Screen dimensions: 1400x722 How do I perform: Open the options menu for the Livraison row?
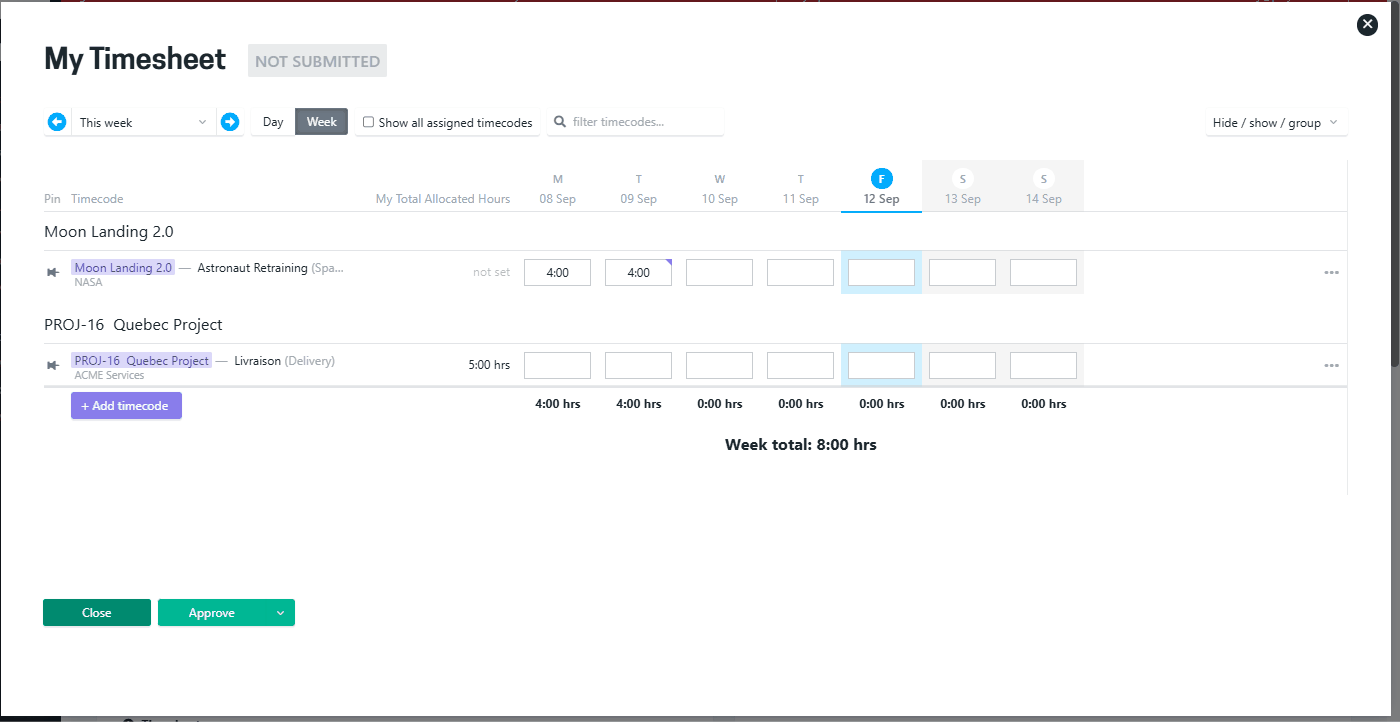pos(1331,365)
